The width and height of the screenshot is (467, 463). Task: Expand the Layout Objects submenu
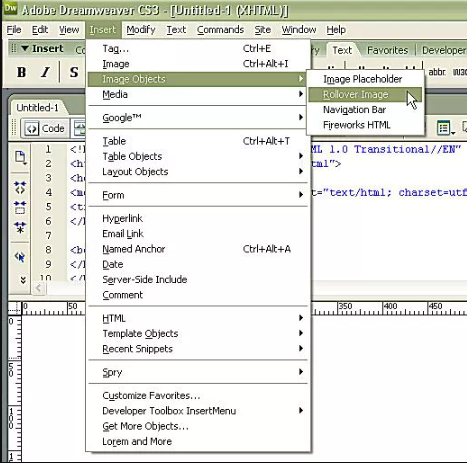click(x=197, y=172)
